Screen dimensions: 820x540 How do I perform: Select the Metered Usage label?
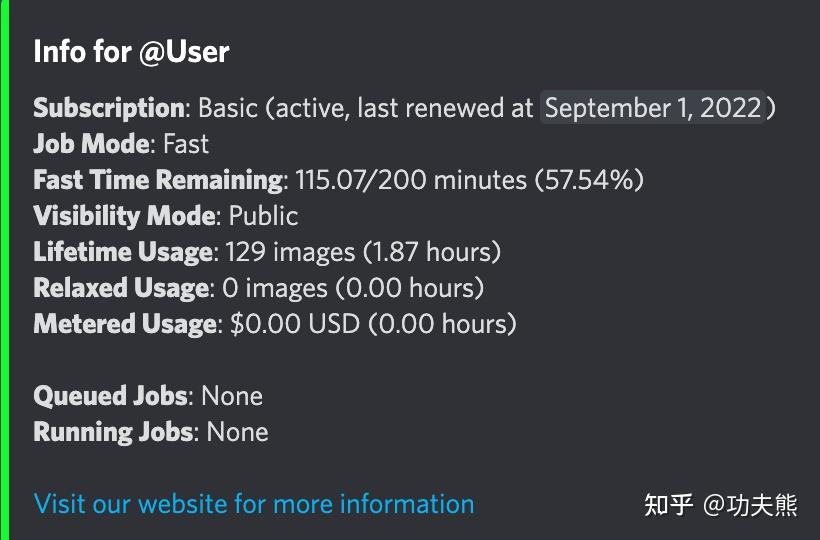pos(125,324)
